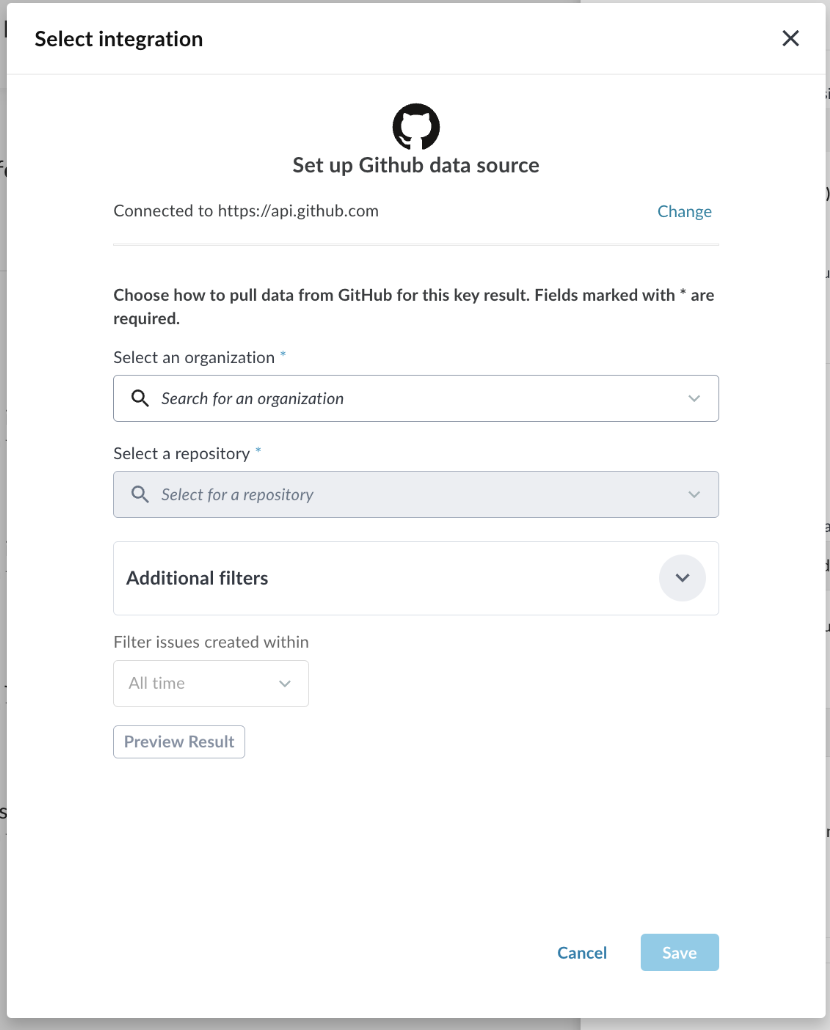
Task: Click the GitHub Octocat logo
Action: pyautogui.click(x=416, y=127)
